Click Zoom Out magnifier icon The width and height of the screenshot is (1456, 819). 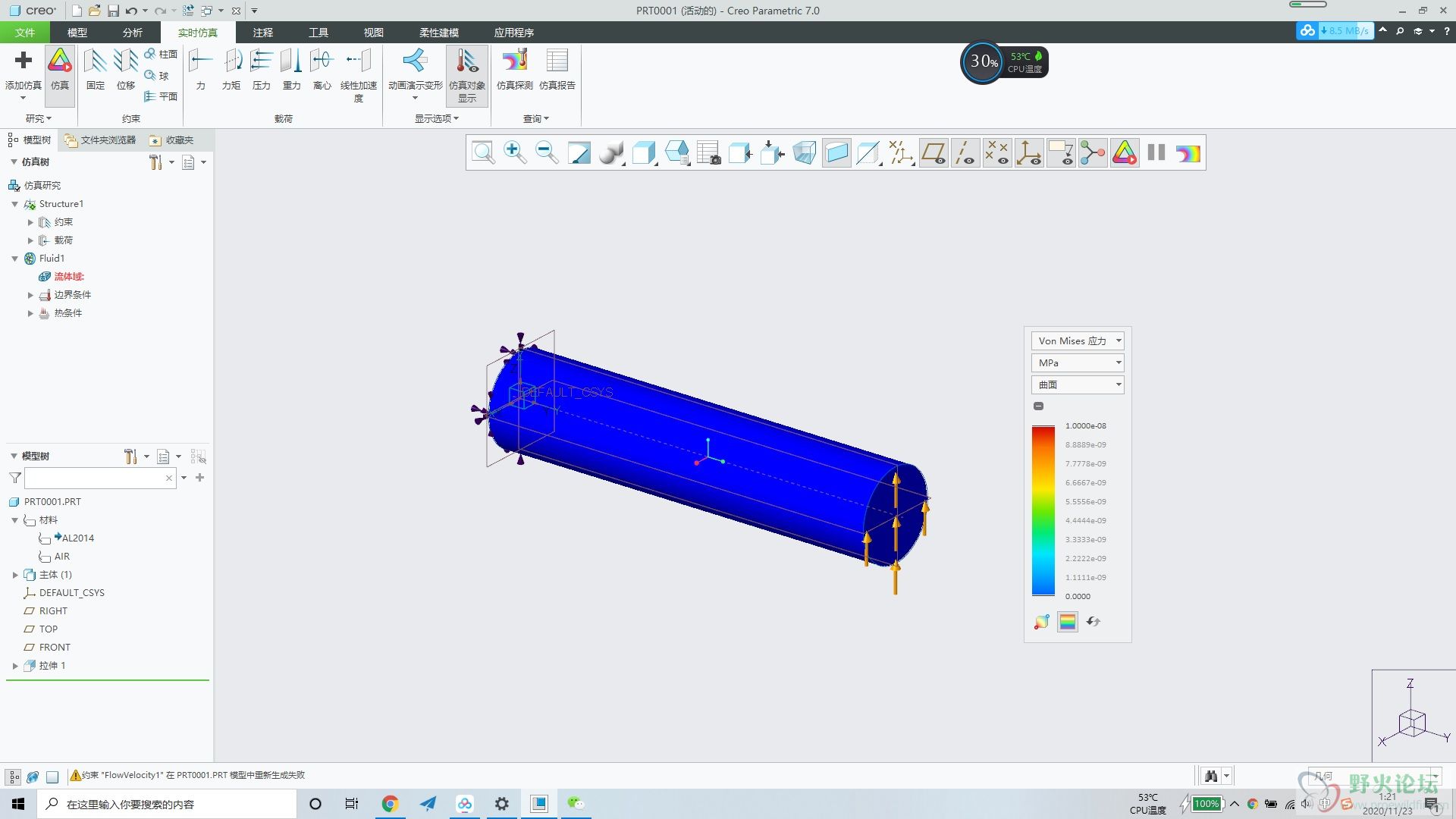(x=547, y=153)
